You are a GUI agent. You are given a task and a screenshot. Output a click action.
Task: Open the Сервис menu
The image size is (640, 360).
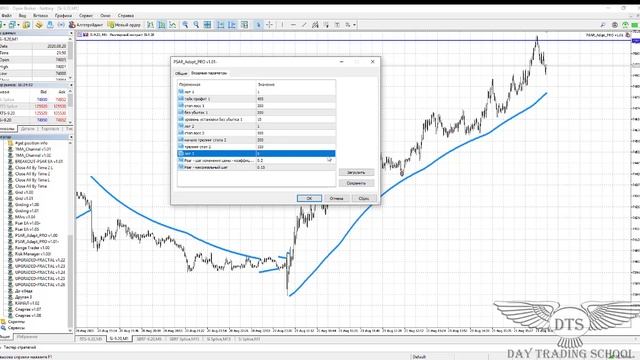coord(86,16)
